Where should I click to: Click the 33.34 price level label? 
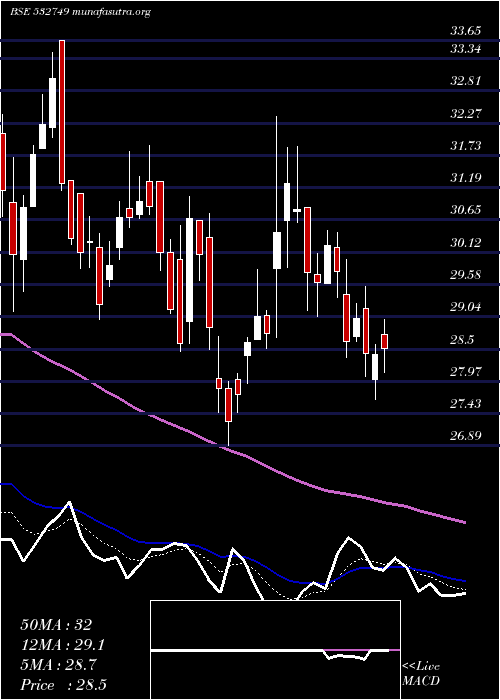click(466, 49)
